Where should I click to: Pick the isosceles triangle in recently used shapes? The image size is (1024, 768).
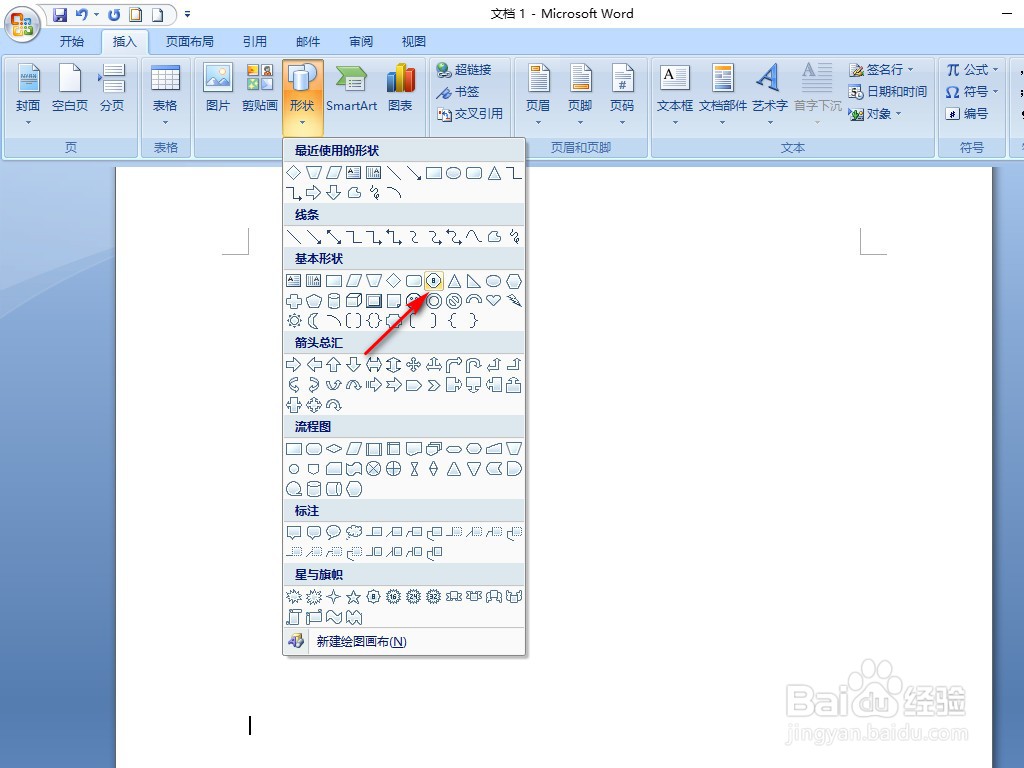[494, 172]
